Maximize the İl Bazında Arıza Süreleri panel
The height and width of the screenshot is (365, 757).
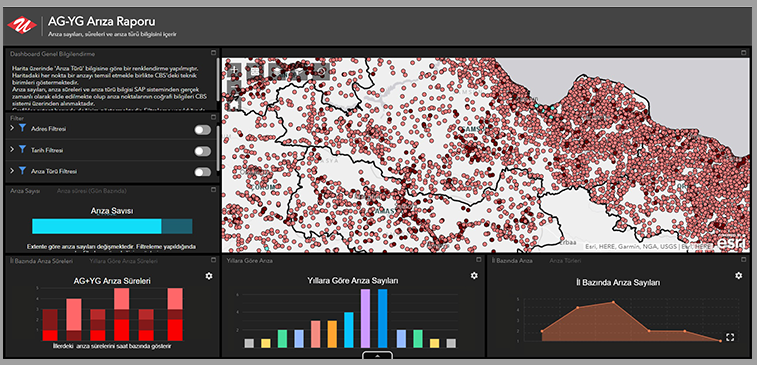point(213,260)
